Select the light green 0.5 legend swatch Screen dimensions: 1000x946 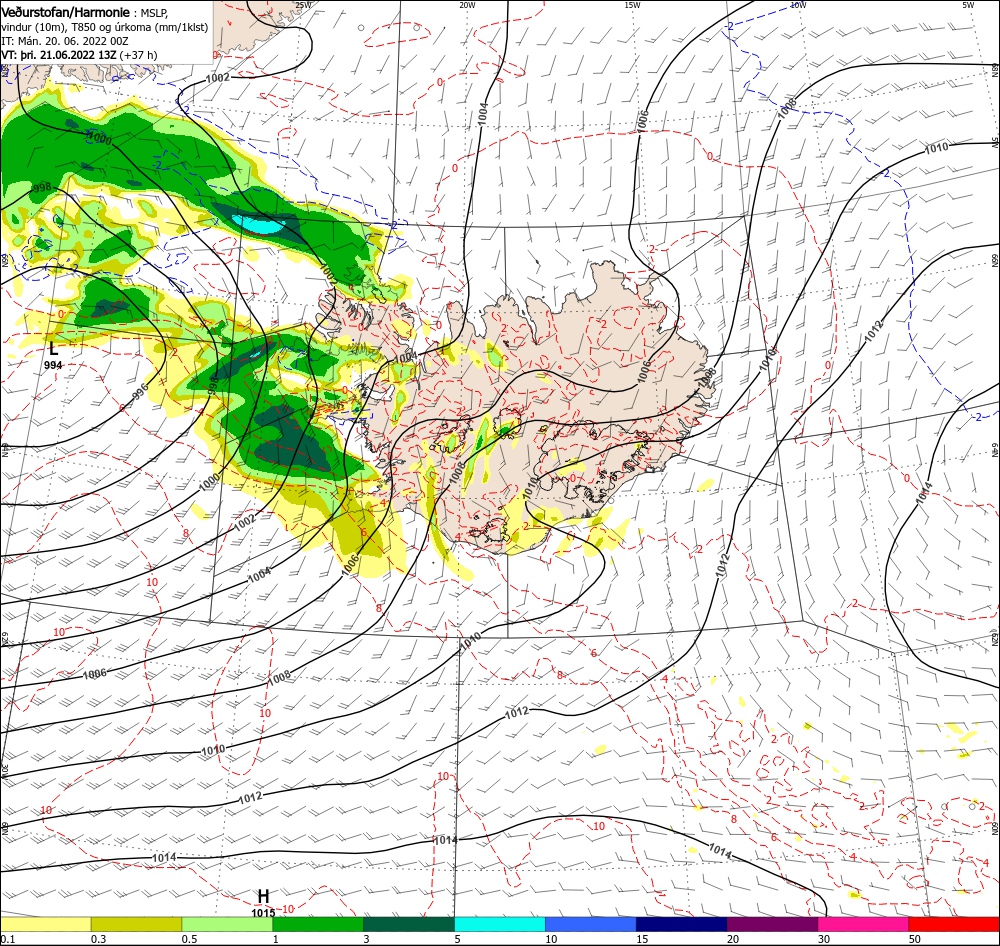pyautogui.click(x=227, y=924)
